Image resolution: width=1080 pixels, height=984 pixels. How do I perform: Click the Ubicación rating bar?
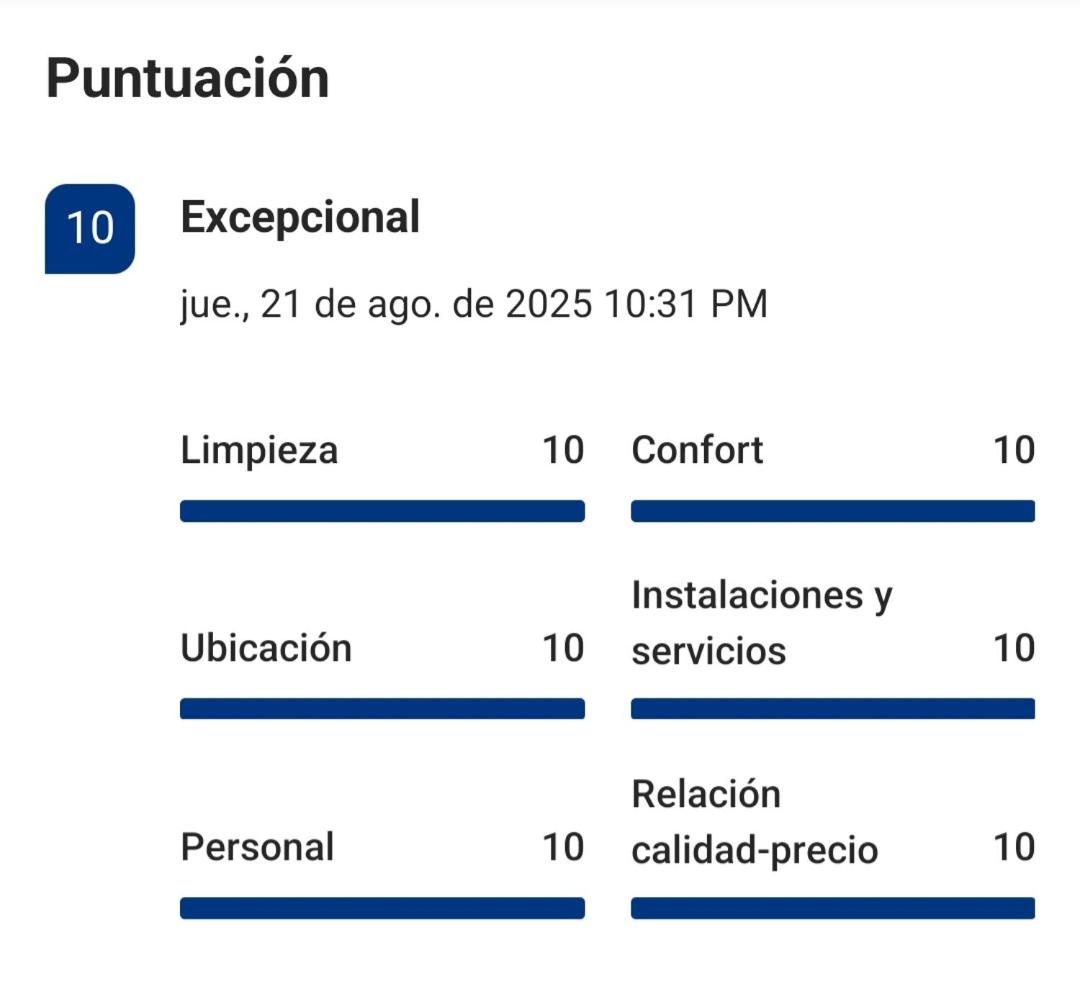pyautogui.click(x=382, y=709)
